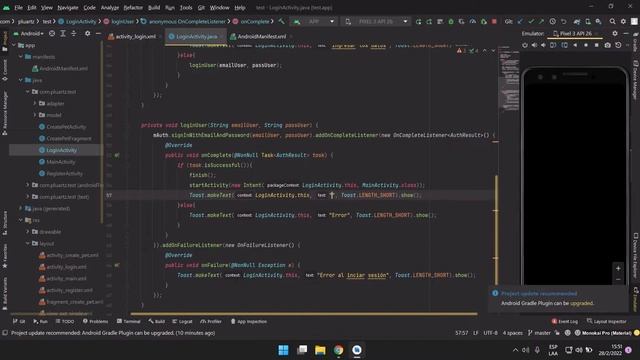Open File Explorer from the taskbar
The width and height of the screenshot is (640, 360).
click(320, 350)
